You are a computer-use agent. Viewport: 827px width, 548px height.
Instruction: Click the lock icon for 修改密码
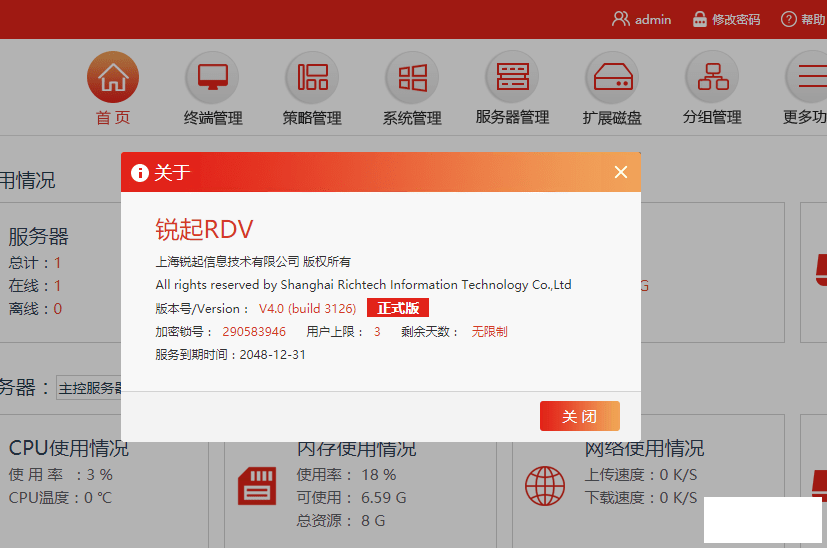699,20
